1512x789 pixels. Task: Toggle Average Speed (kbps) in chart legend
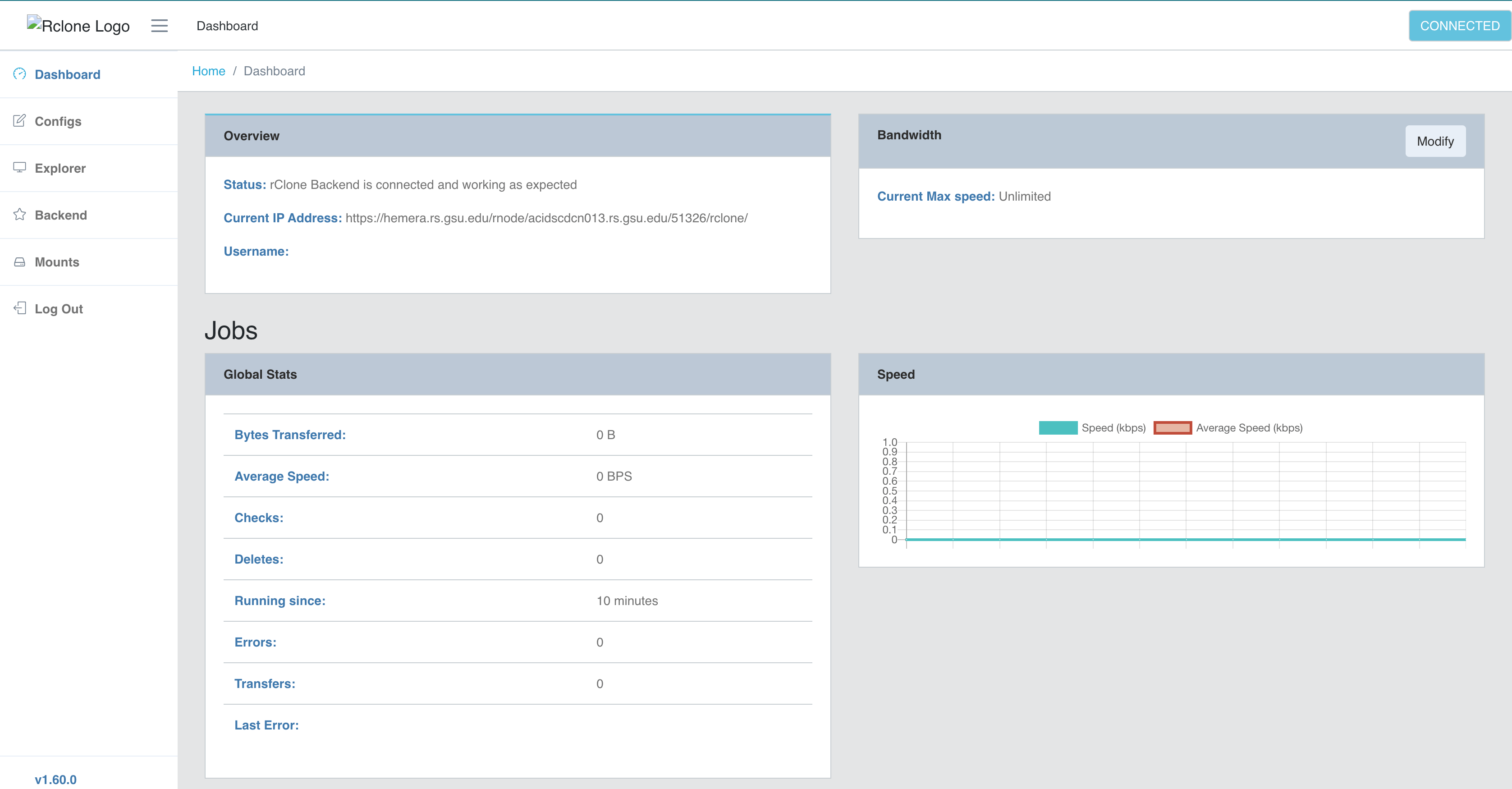(x=1249, y=427)
